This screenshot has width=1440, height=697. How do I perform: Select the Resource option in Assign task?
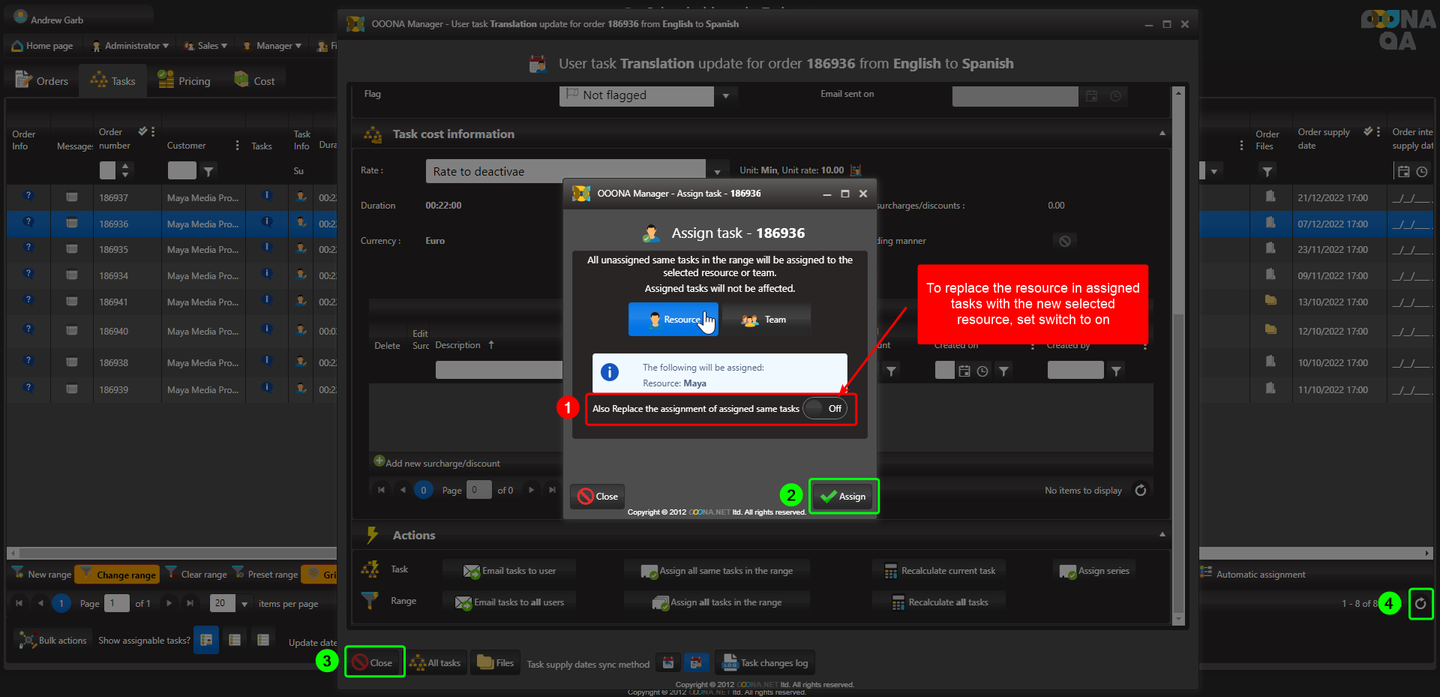(x=673, y=319)
